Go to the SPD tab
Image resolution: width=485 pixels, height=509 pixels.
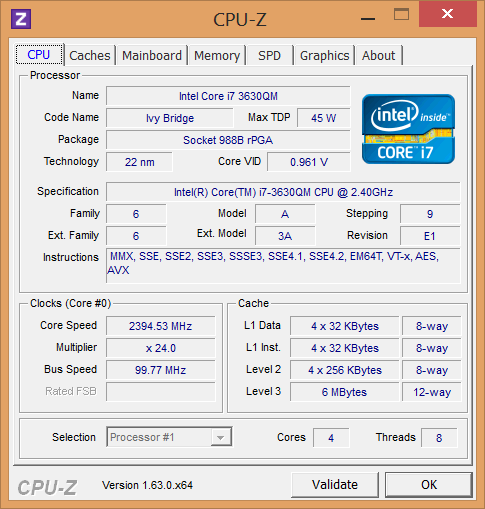click(270, 55)
